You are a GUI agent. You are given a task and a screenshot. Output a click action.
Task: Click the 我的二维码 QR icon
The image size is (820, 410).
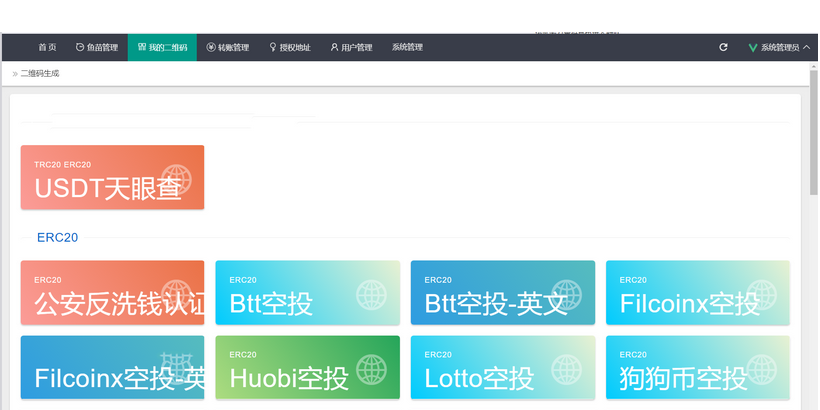pos(142,47)
